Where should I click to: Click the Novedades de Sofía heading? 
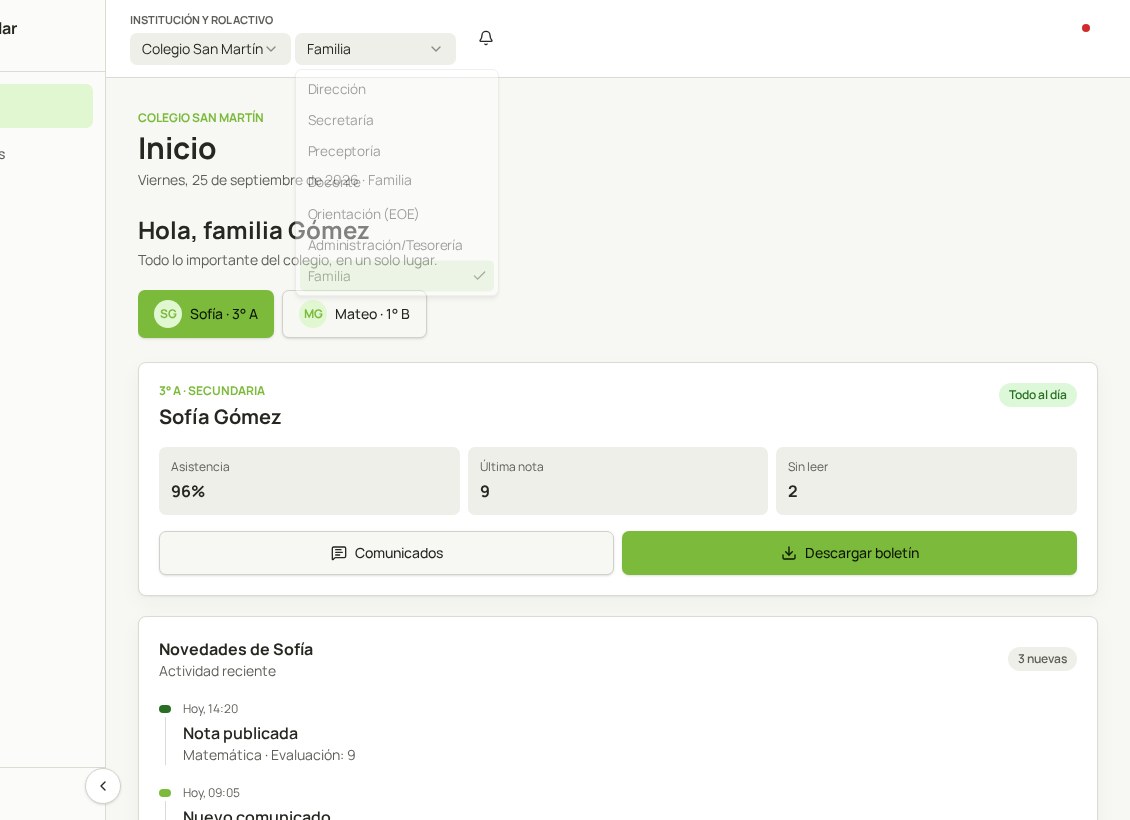click(x=236, y=649)
